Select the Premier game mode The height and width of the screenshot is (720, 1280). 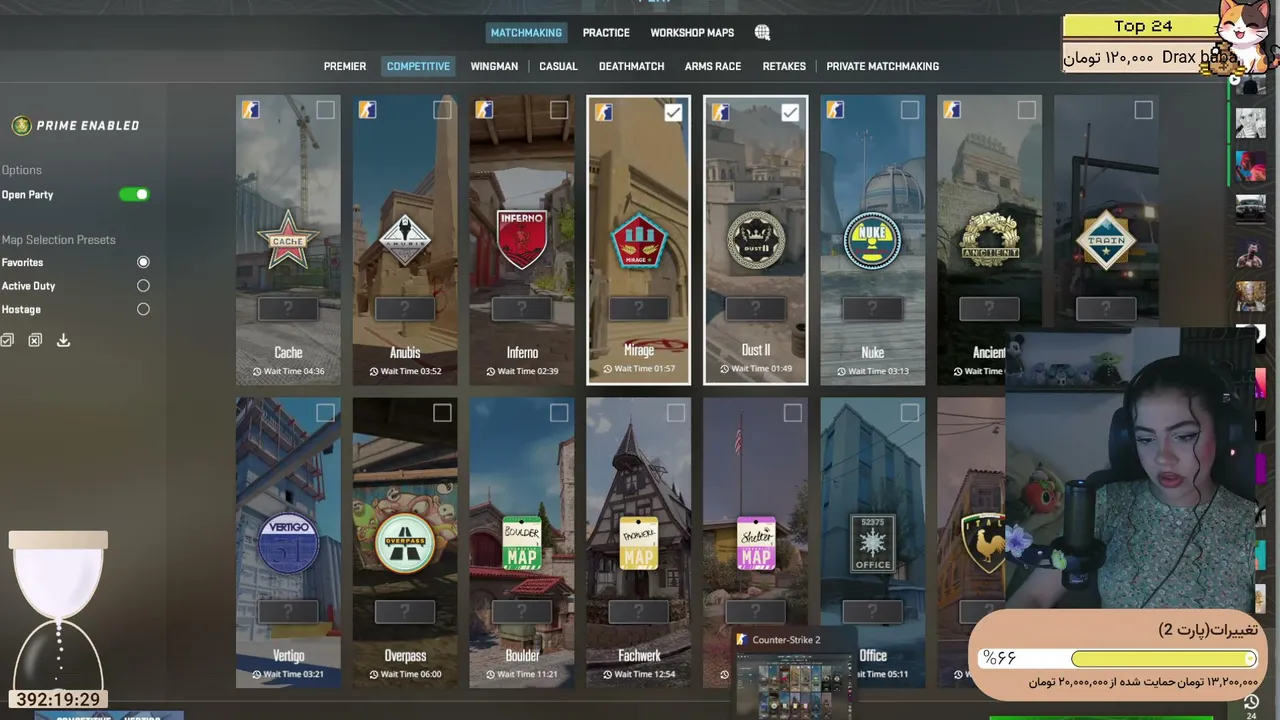345,66
